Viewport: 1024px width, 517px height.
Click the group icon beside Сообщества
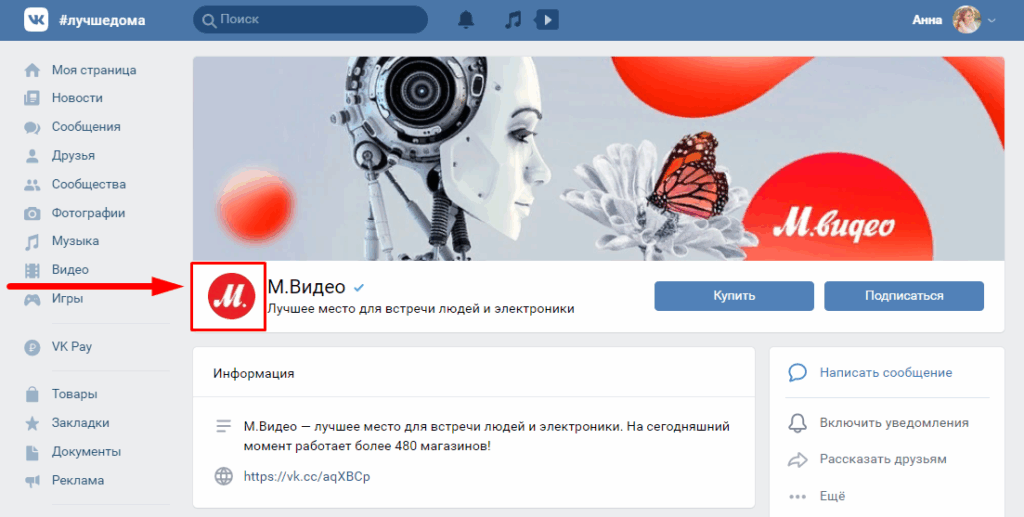point(32,185)
